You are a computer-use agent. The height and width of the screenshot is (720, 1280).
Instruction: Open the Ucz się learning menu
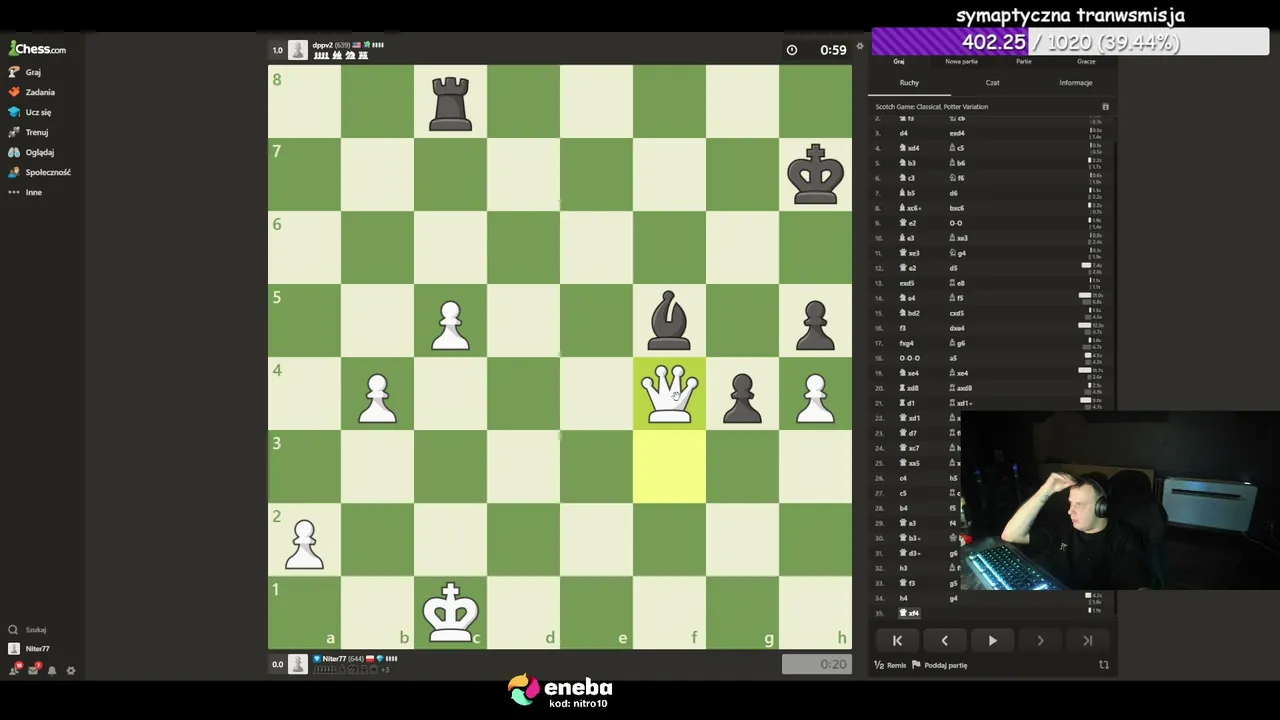coord(30,112)
